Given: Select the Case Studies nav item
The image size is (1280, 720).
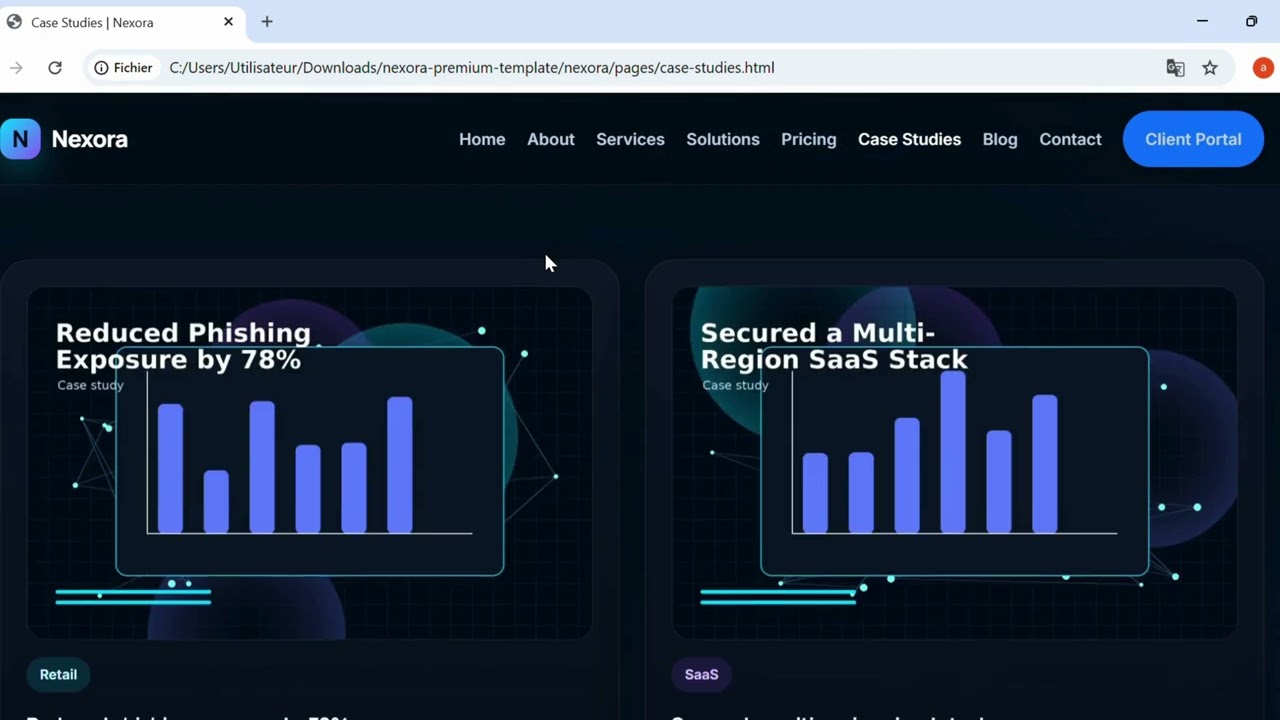Looking at the screenshot, I should tap(909, 139).
